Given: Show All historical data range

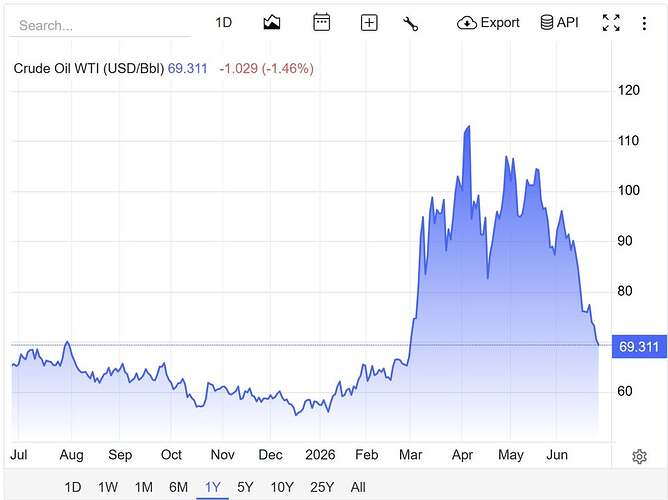Looking at the screenshot, I should [358, 487].
